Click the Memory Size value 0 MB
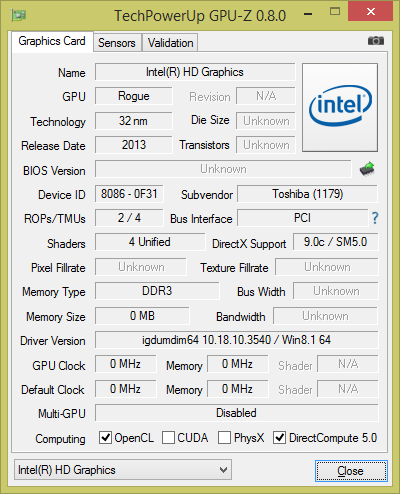Screen dimensions: 400x494 142,316
